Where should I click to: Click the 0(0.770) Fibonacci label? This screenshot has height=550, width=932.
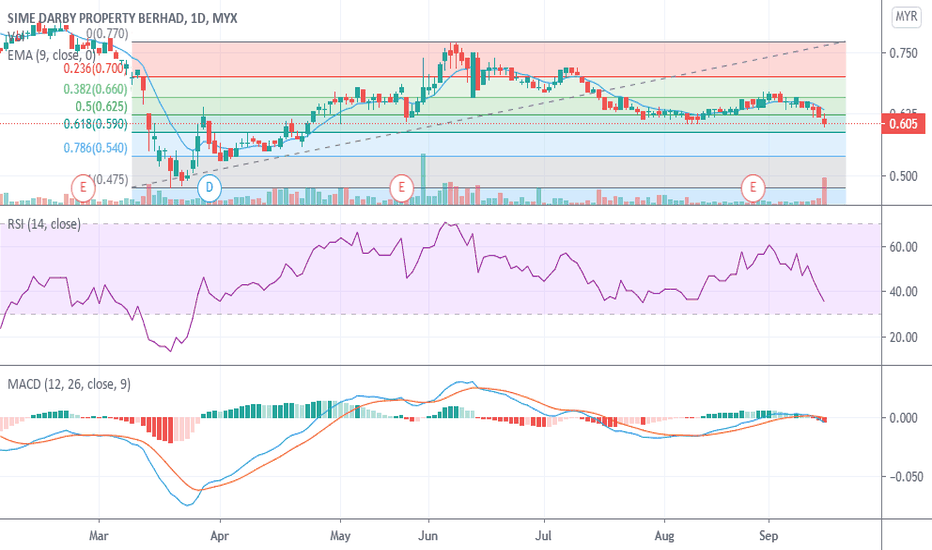coord(107,33)
